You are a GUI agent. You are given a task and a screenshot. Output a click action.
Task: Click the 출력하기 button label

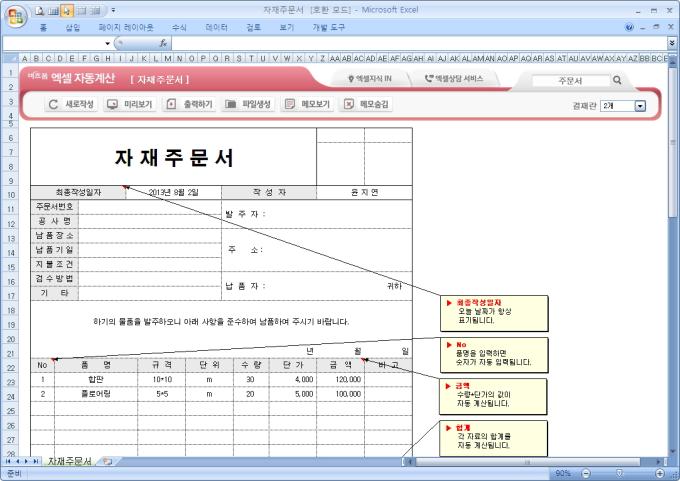[198, 104]
